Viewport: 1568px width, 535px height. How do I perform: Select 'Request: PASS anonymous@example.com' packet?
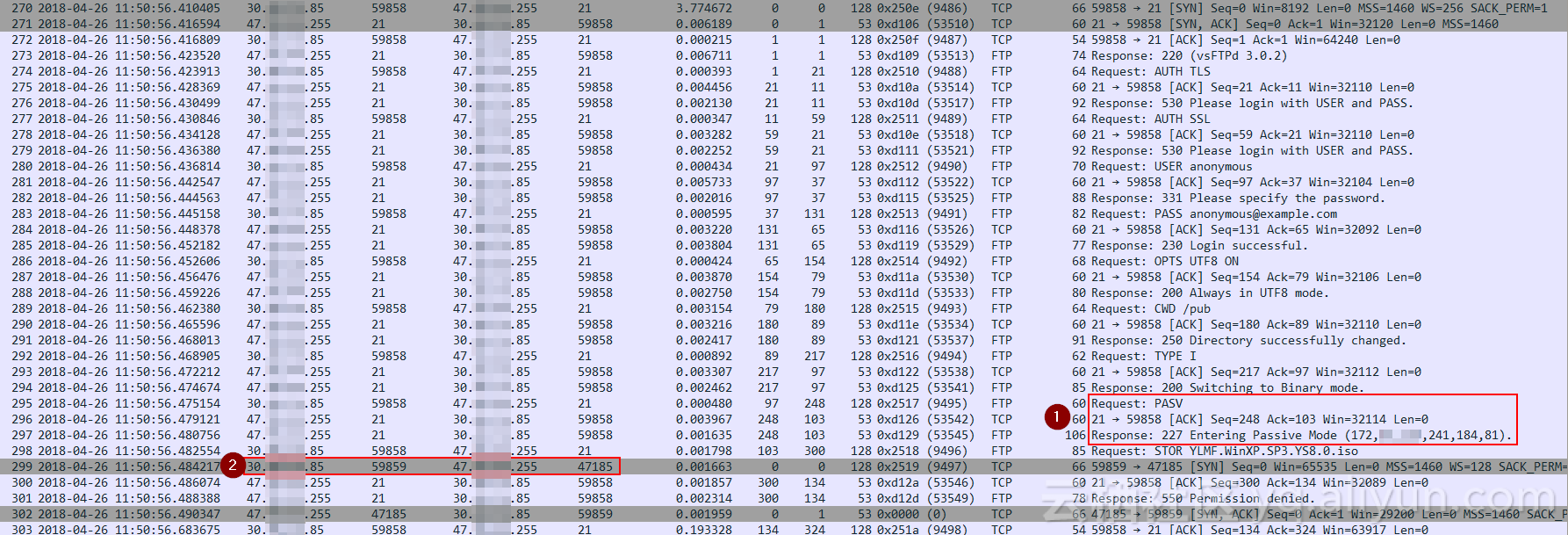tap(784, 213)
